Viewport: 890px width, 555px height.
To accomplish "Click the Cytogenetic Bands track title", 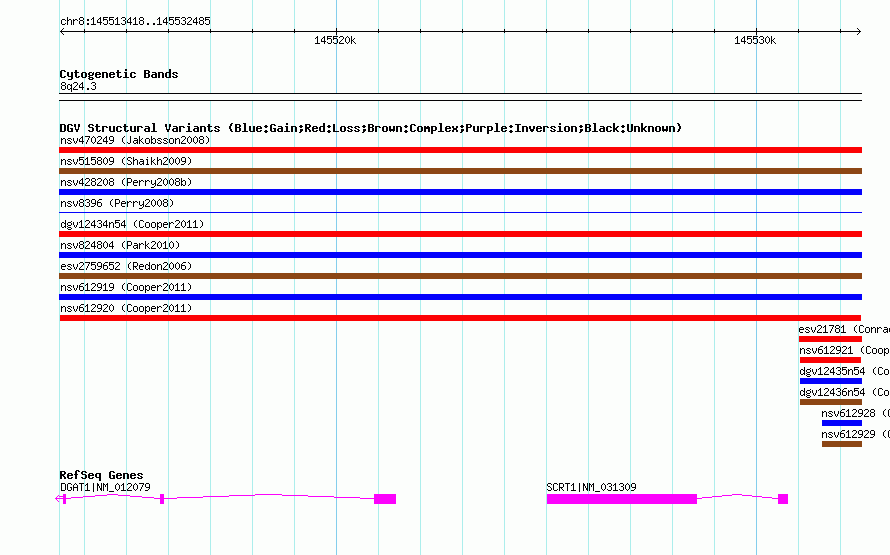I will pyautogui.click(x=119, y=74).
